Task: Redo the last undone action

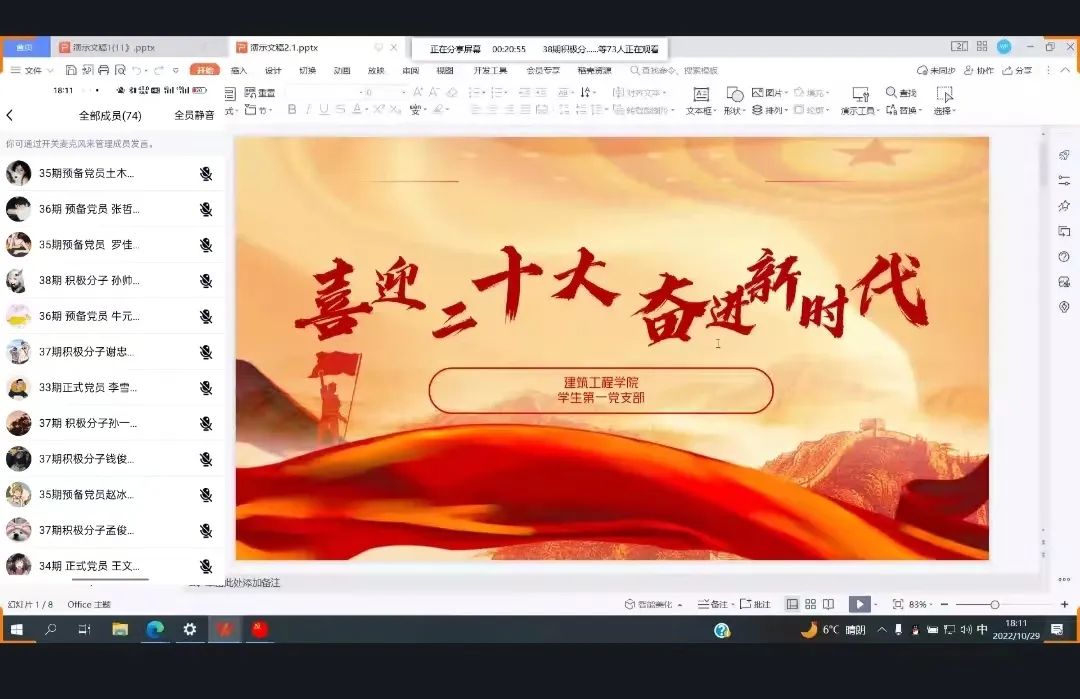Action: [x=158, y=70]
